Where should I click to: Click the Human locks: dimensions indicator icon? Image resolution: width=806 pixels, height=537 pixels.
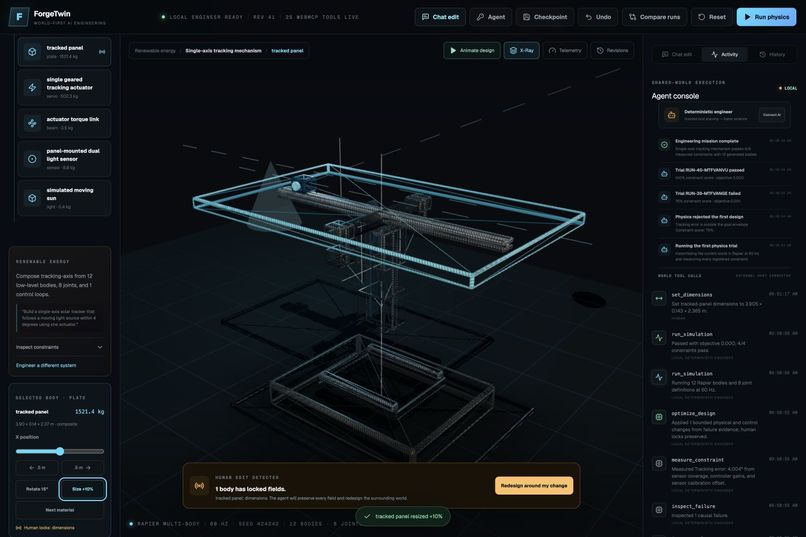pyautogui.click(x=19, y=528)
